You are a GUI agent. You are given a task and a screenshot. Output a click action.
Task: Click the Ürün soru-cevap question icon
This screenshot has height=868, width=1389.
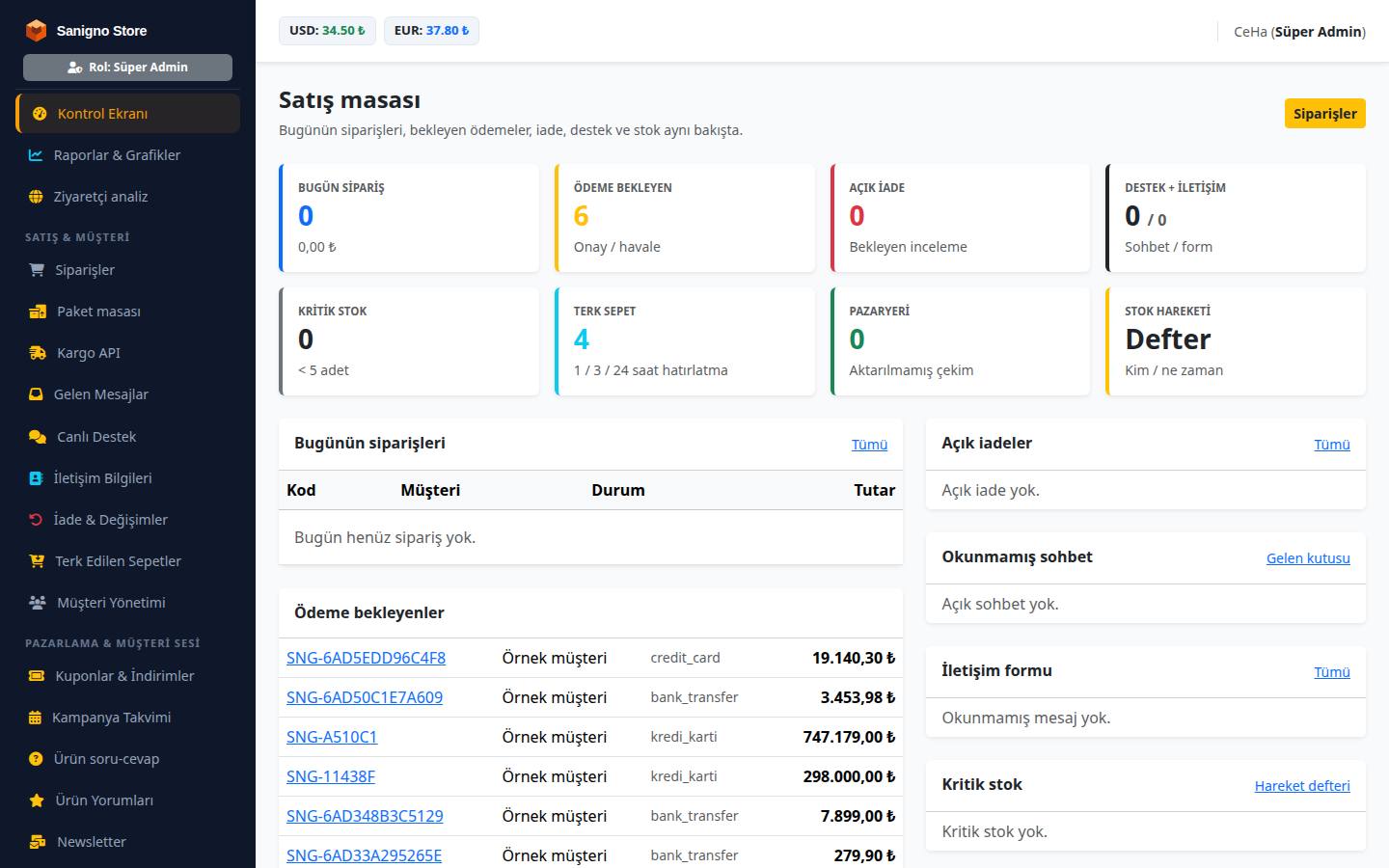tap(36, 759)
